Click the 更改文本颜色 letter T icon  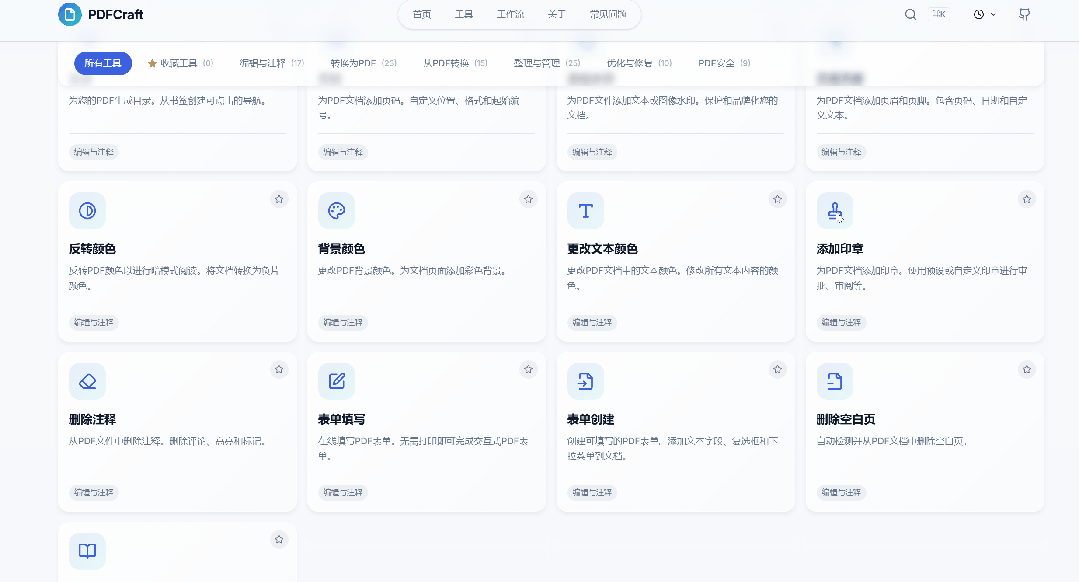click(x=586, y=211)
